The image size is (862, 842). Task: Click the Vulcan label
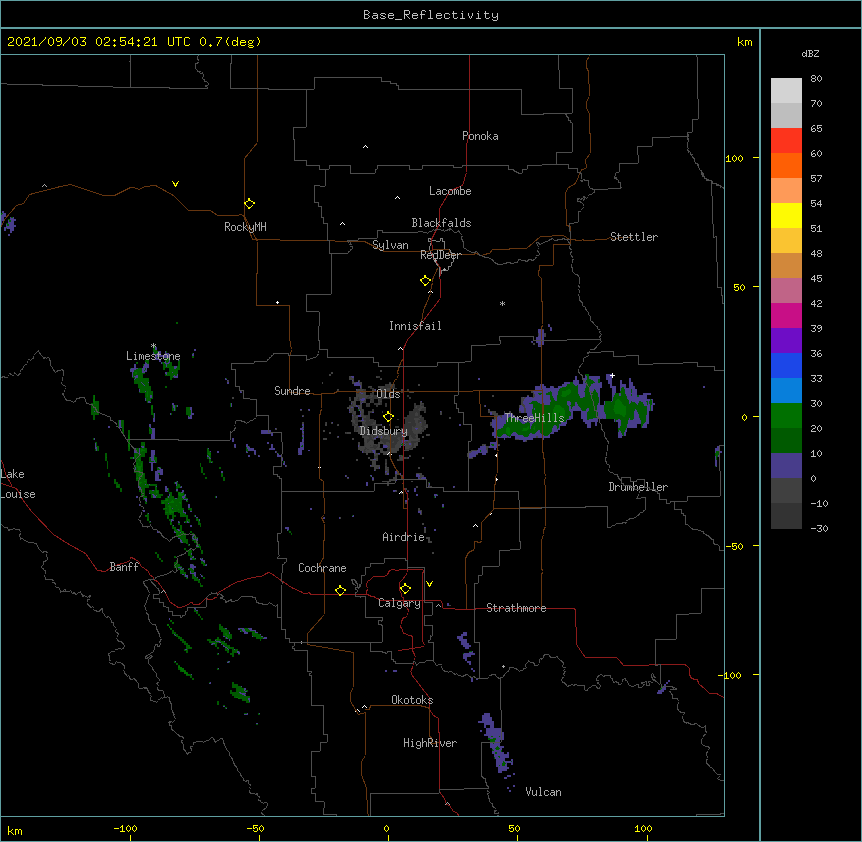pyautogui.click(x=543, y=792)
